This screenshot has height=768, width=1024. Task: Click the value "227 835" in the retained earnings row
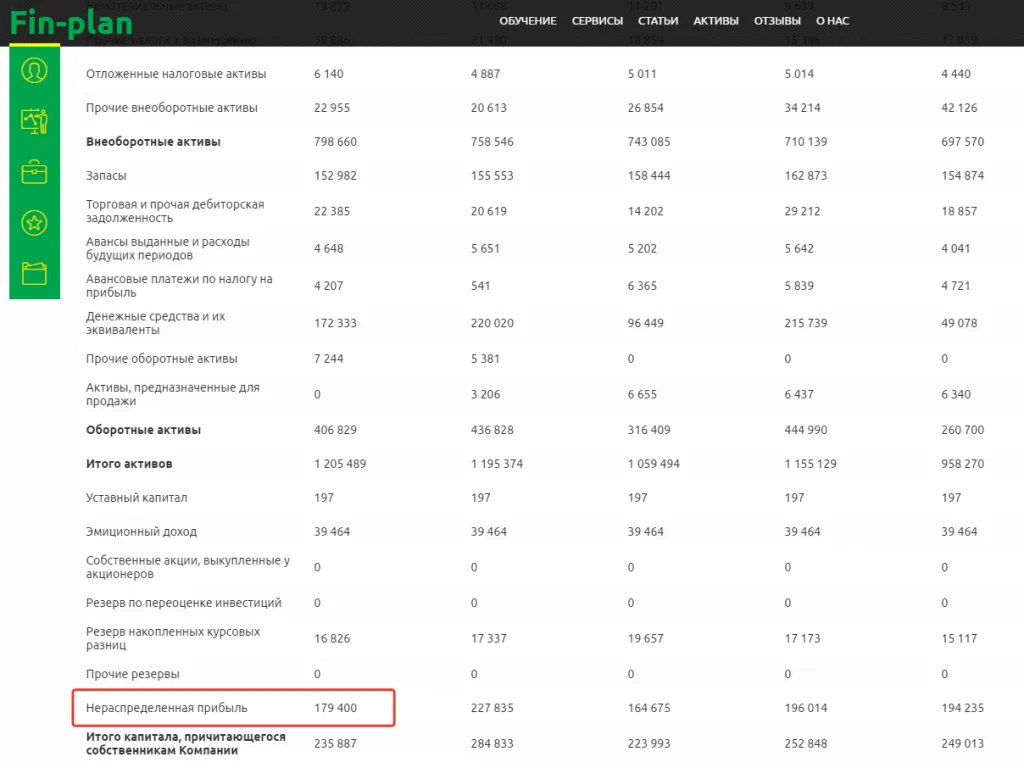click(492, 708)
